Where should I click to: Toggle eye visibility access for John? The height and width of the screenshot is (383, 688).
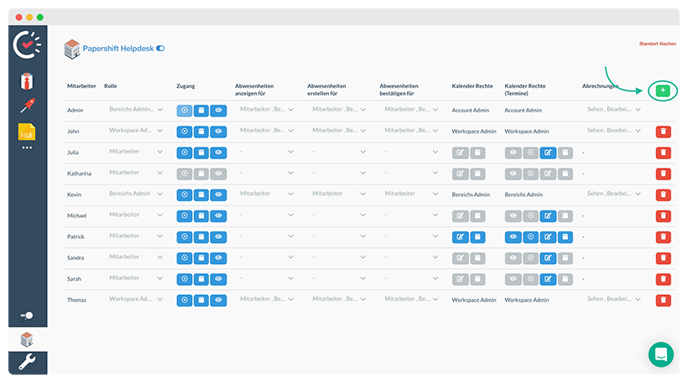(219, 131)
